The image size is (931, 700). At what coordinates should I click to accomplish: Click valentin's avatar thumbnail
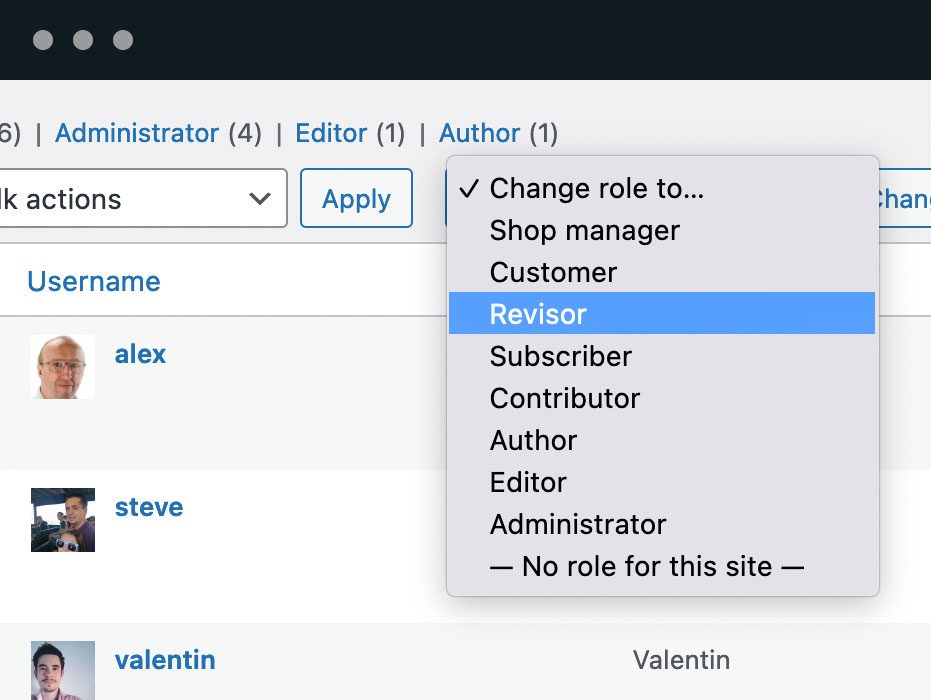point(63,670)
